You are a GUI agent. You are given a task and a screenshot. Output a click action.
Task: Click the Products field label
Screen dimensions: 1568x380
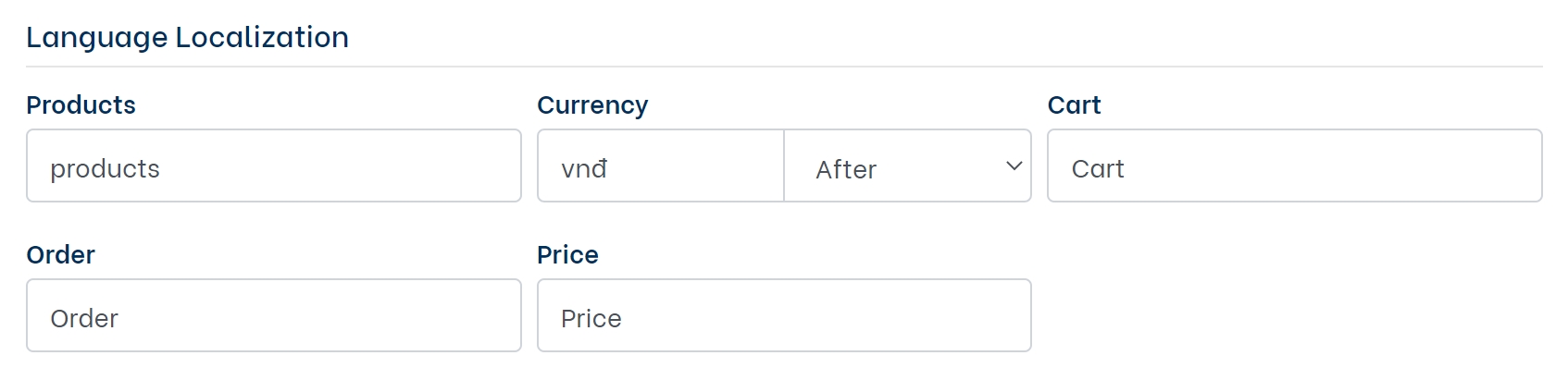[x=81, y=105]
